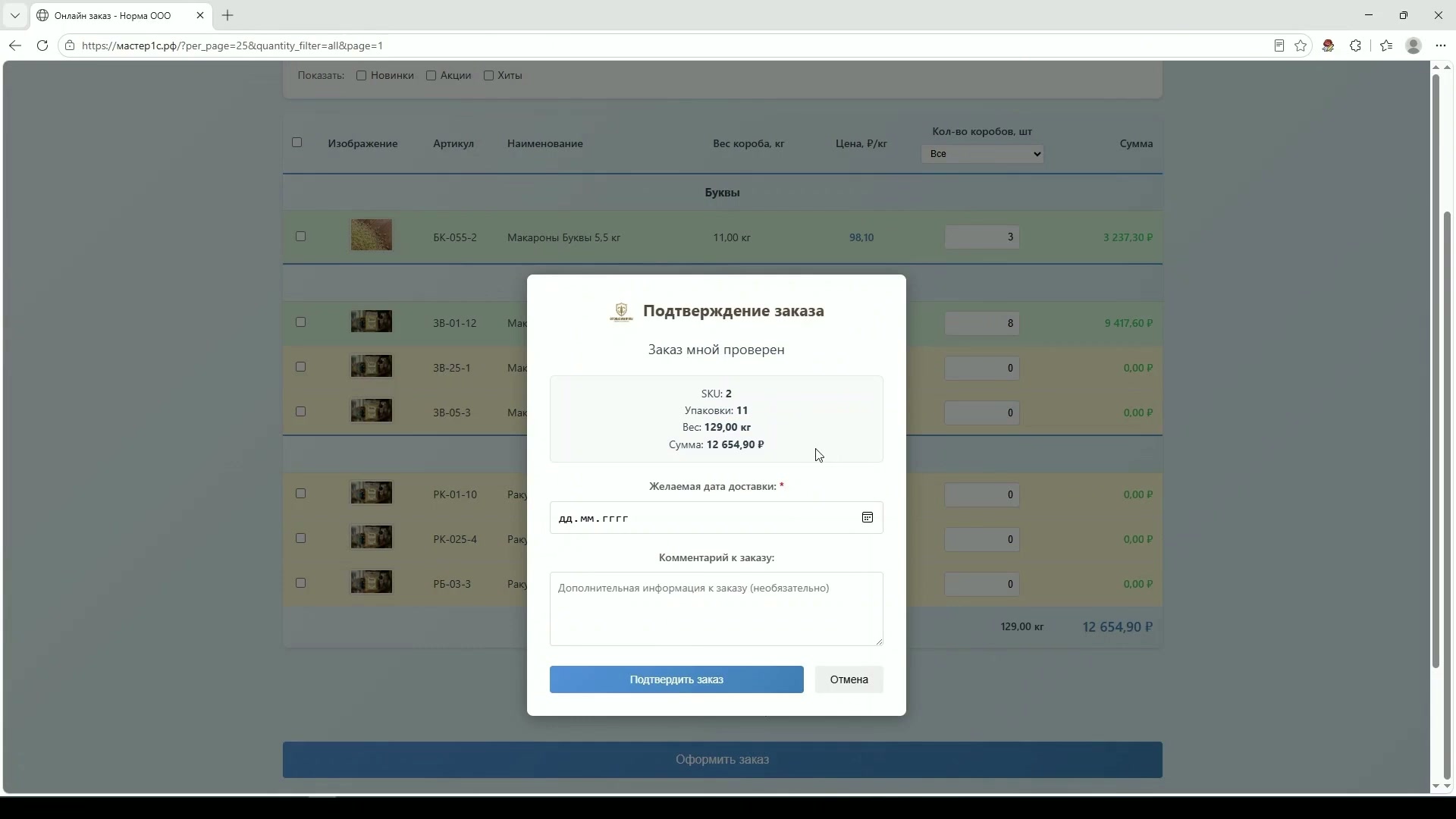Screen dimensions: 1456x819
Task: Open the ЗВ-25-1 product thumbnail
Action: [372, 366]
